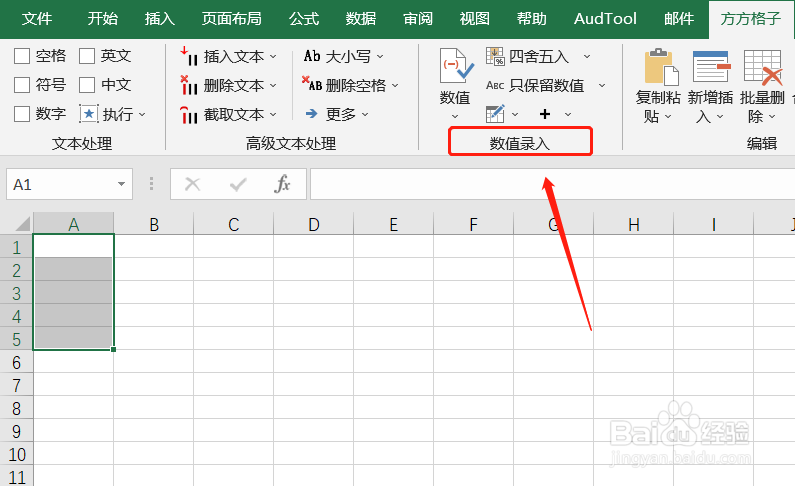Screen dimensions: 795x486
Task: Expand the 插入文本 dropdown arrow
Action: click(x=273, y=57)
